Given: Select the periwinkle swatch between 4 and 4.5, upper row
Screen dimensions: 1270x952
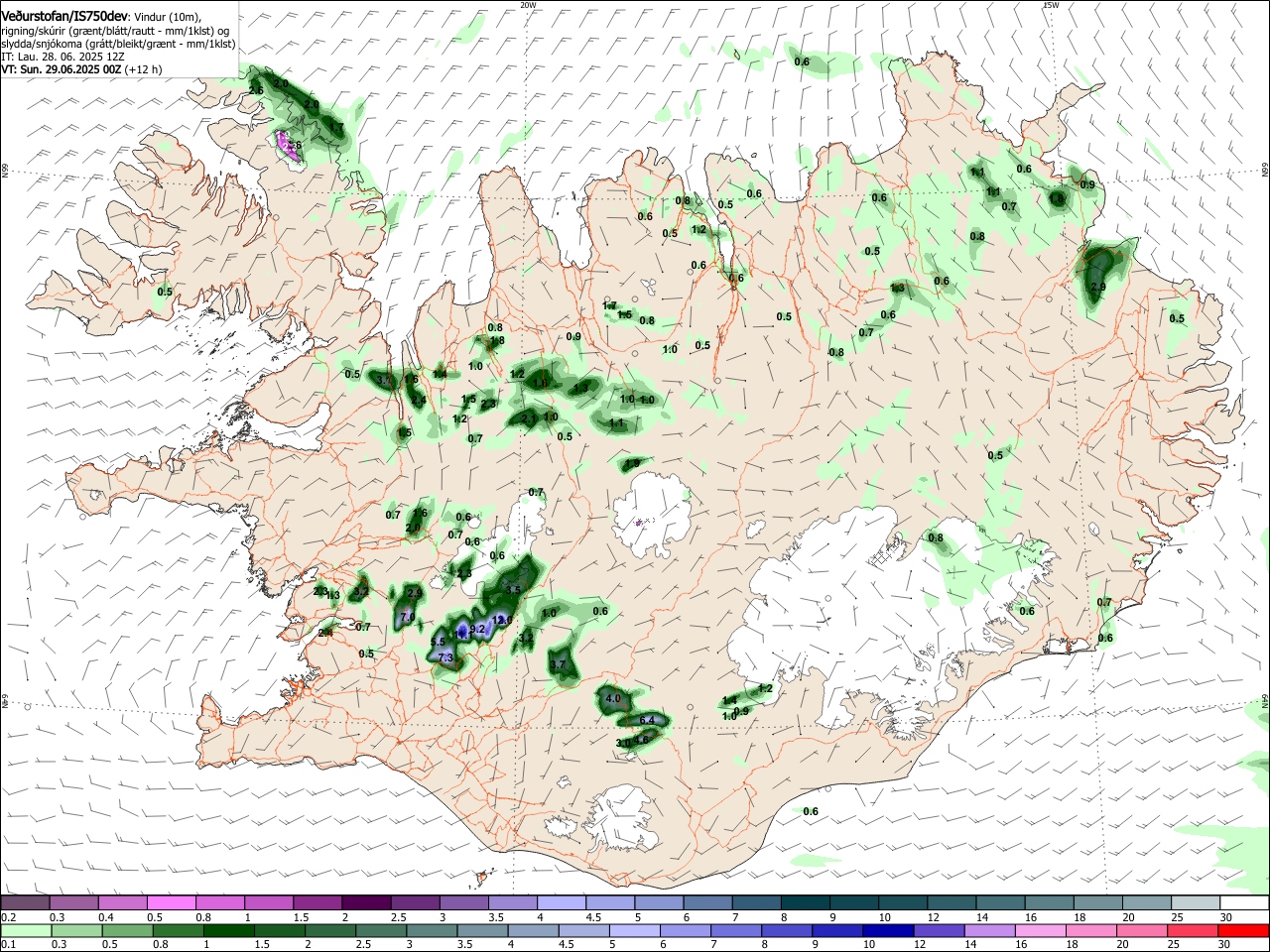Looking at the screenshot, I should click(x=561, y=902).
